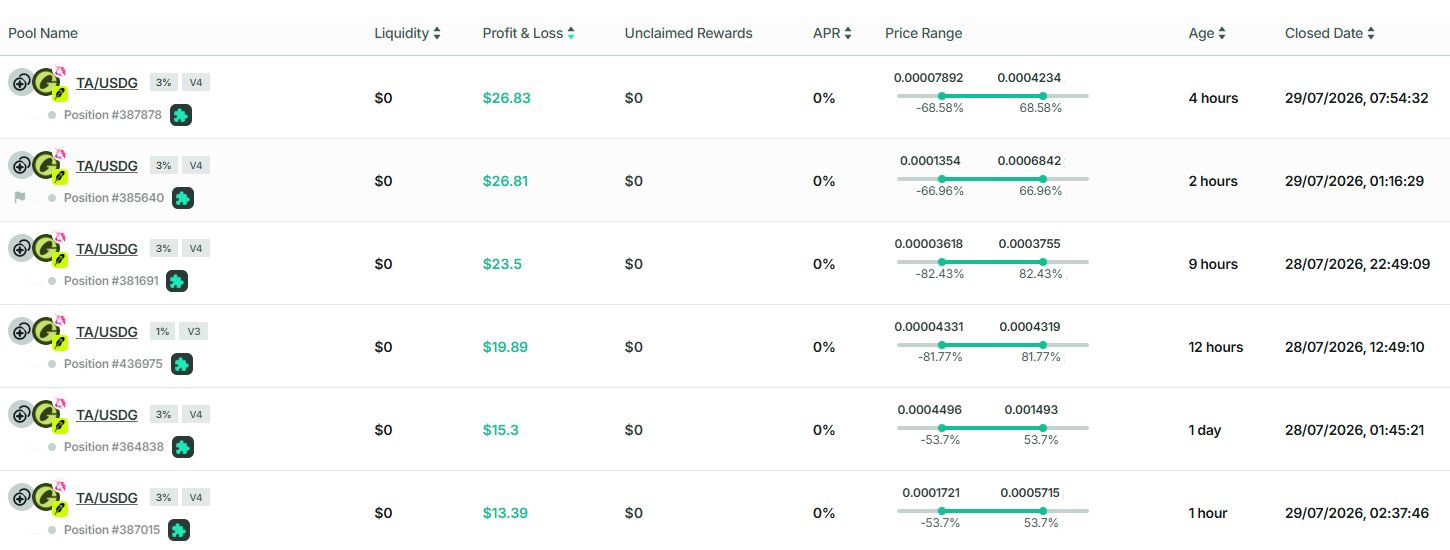Click the puzzle icon beside Position #385640

click(182, 198)
